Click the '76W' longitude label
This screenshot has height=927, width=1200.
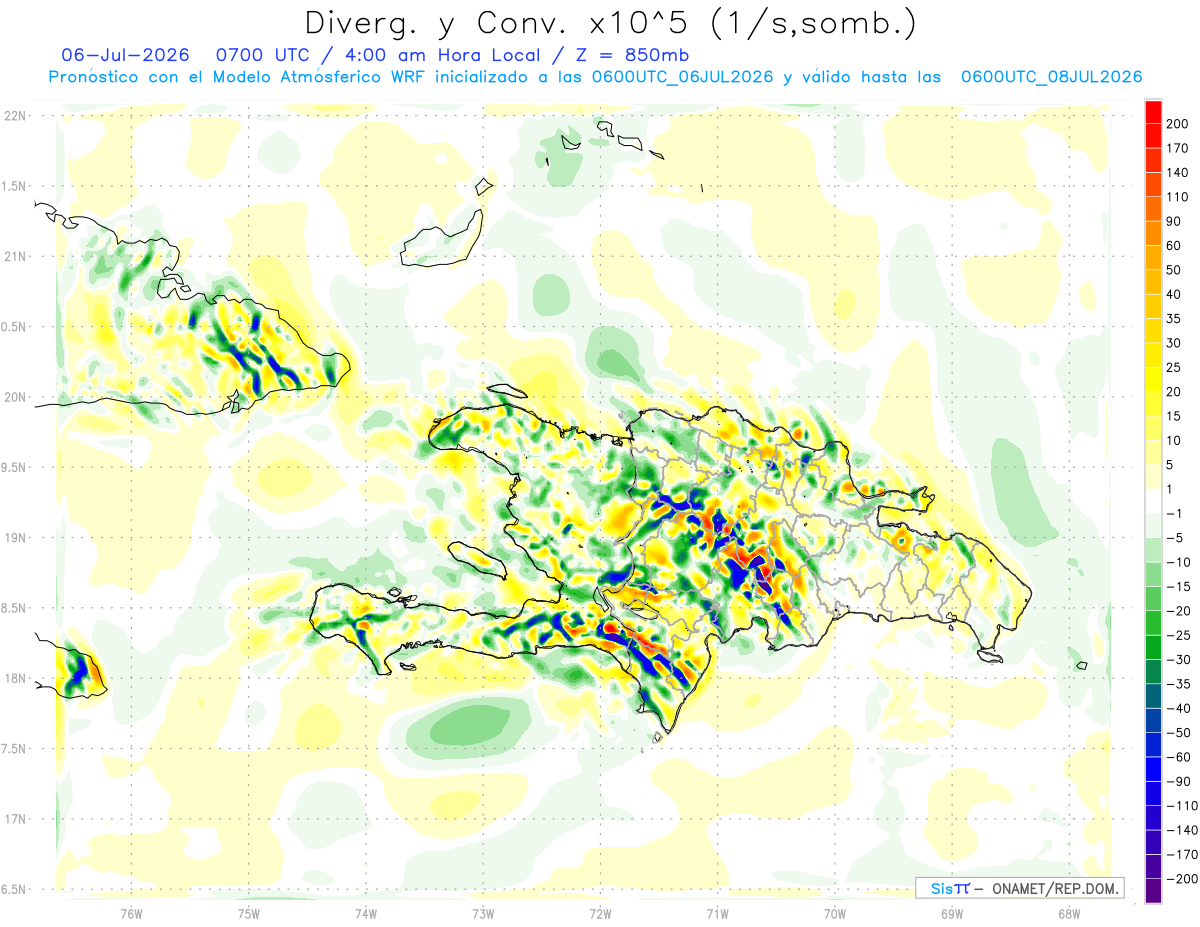click(131, 914)
